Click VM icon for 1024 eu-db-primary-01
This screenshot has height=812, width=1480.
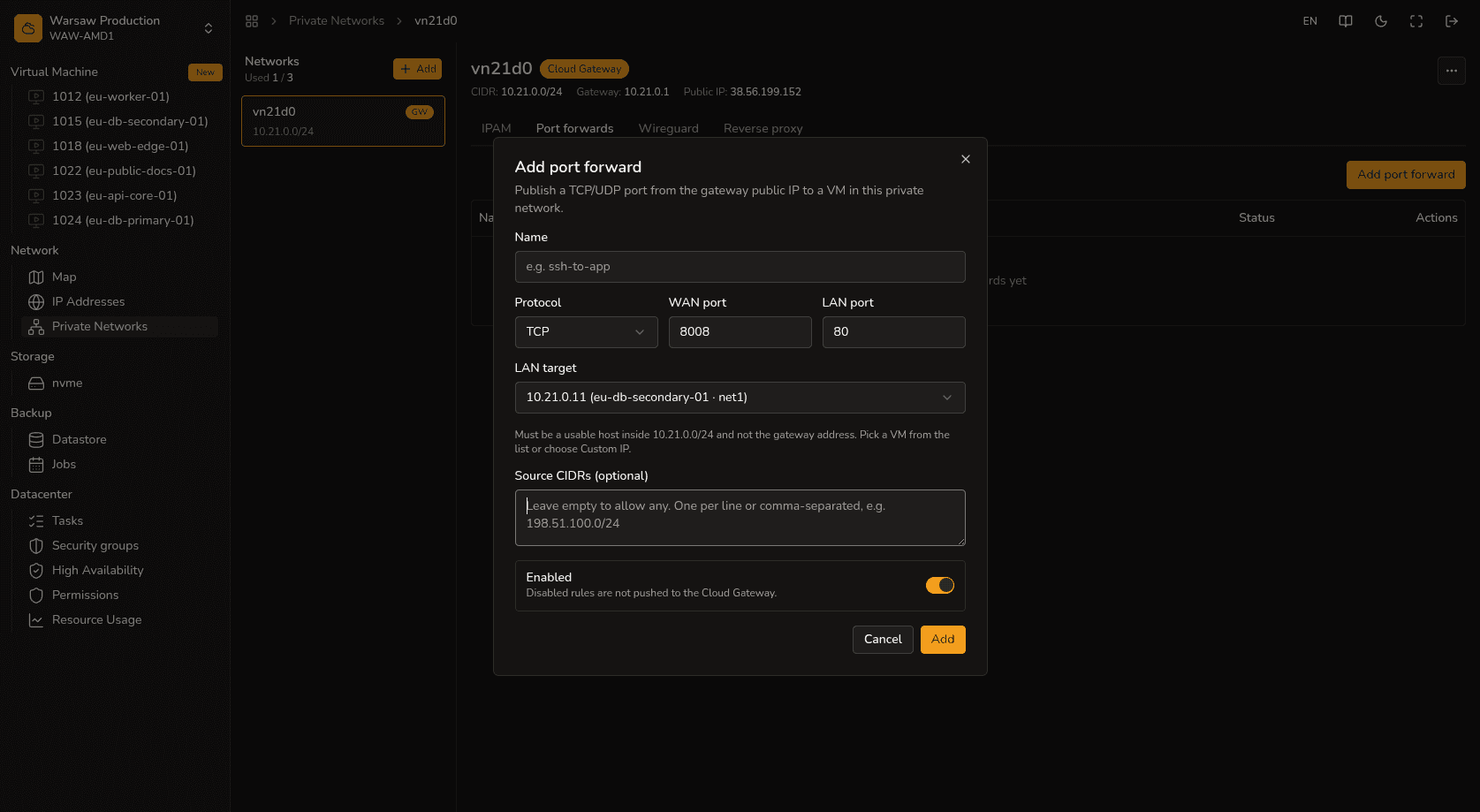(36, 220)
